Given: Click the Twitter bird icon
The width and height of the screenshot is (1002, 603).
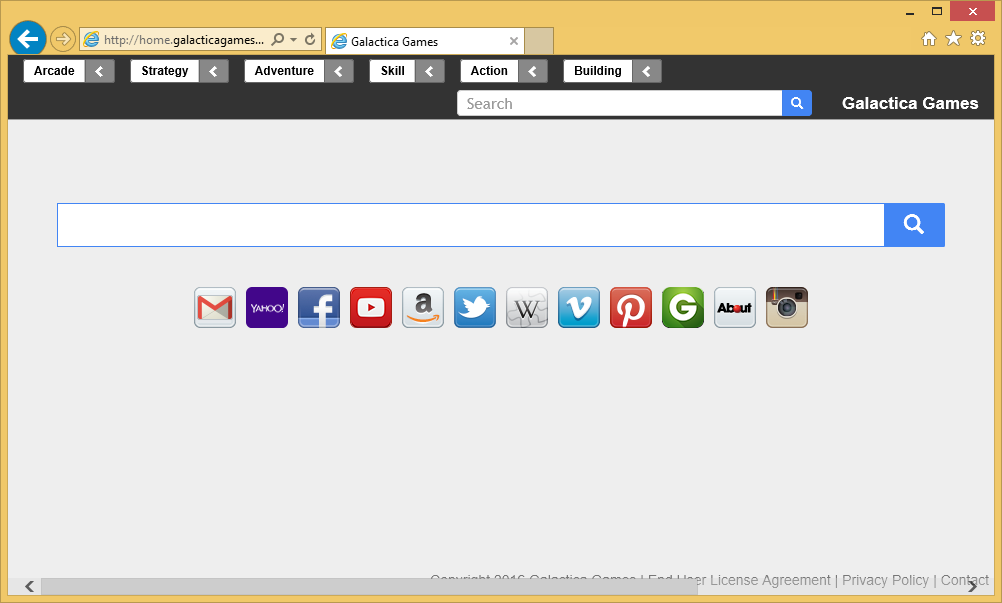Looking at the screenshot, I should [475, 308].
